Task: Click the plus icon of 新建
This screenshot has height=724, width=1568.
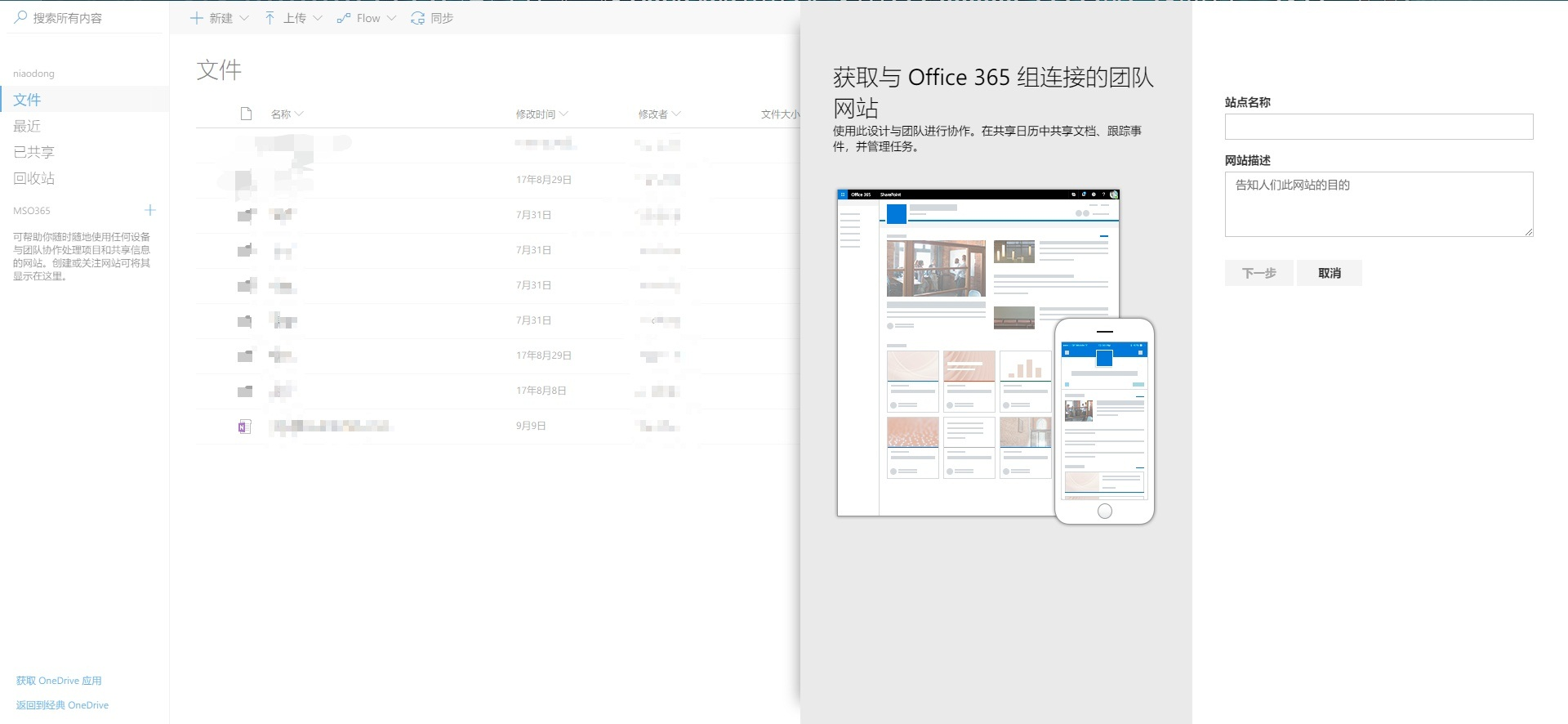Action: 196,18
